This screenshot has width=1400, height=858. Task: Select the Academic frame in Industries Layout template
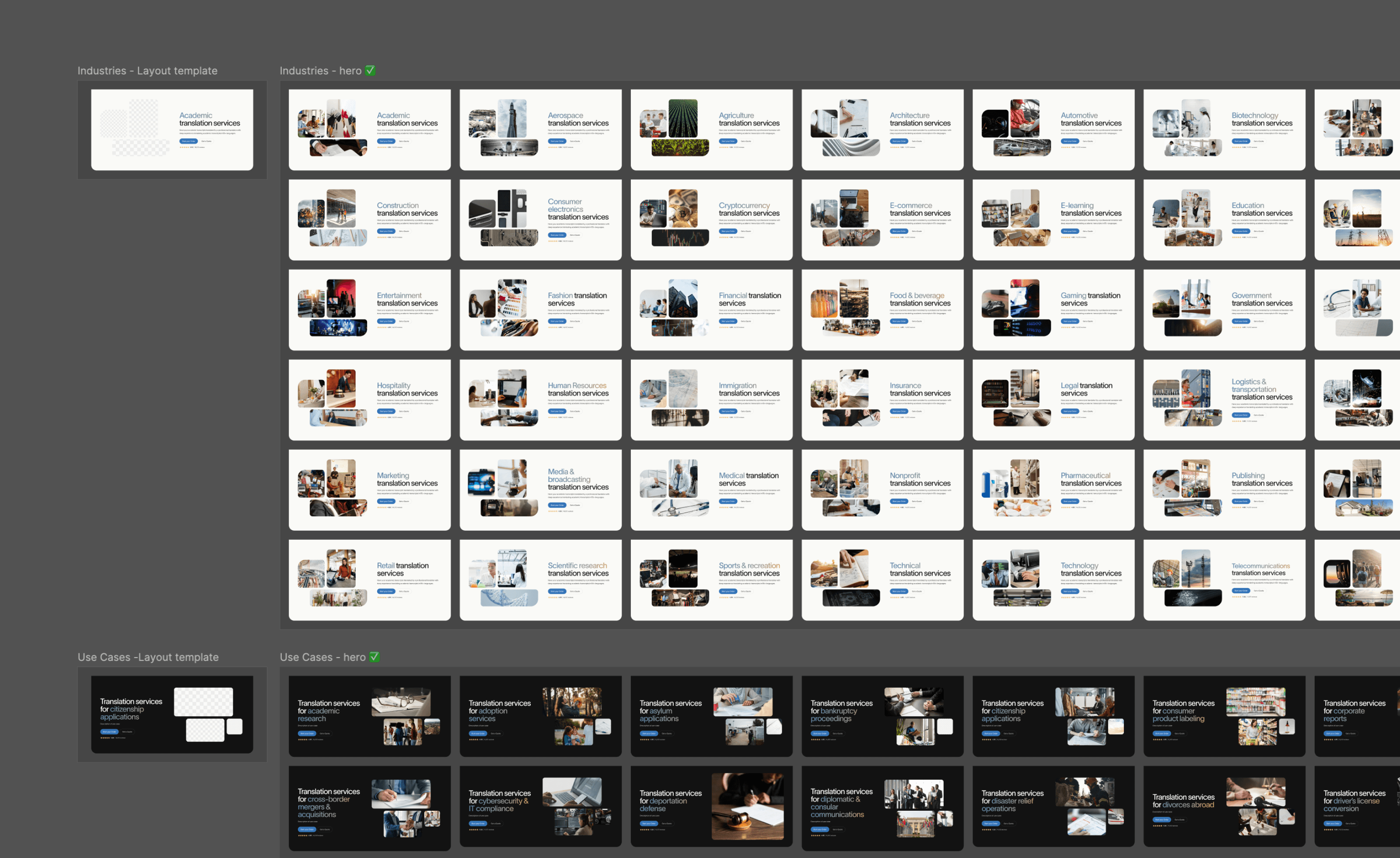click(172, 130)
